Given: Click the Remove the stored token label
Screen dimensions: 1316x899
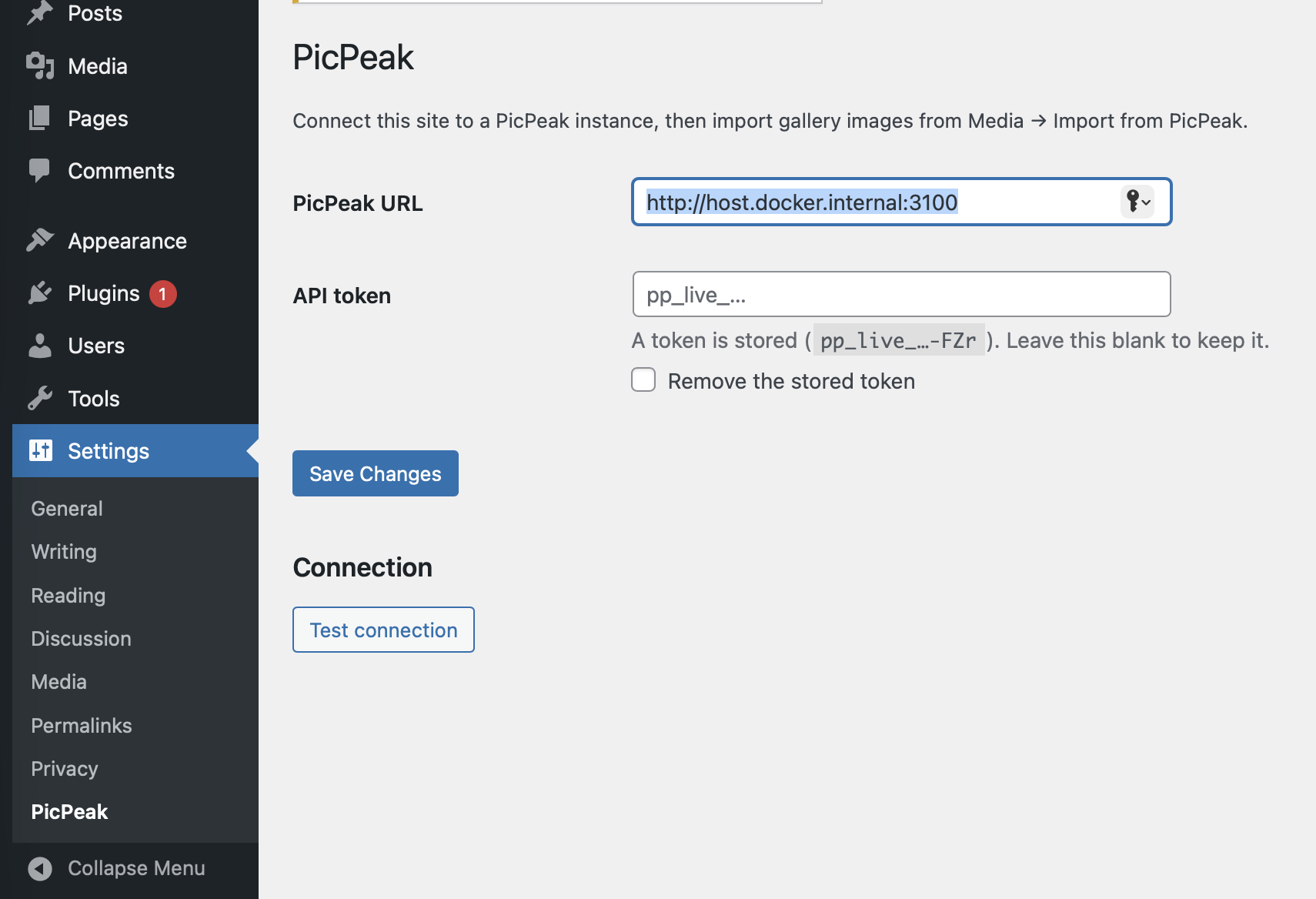Looking at the screenshot, I should click(x=791, y=381).
